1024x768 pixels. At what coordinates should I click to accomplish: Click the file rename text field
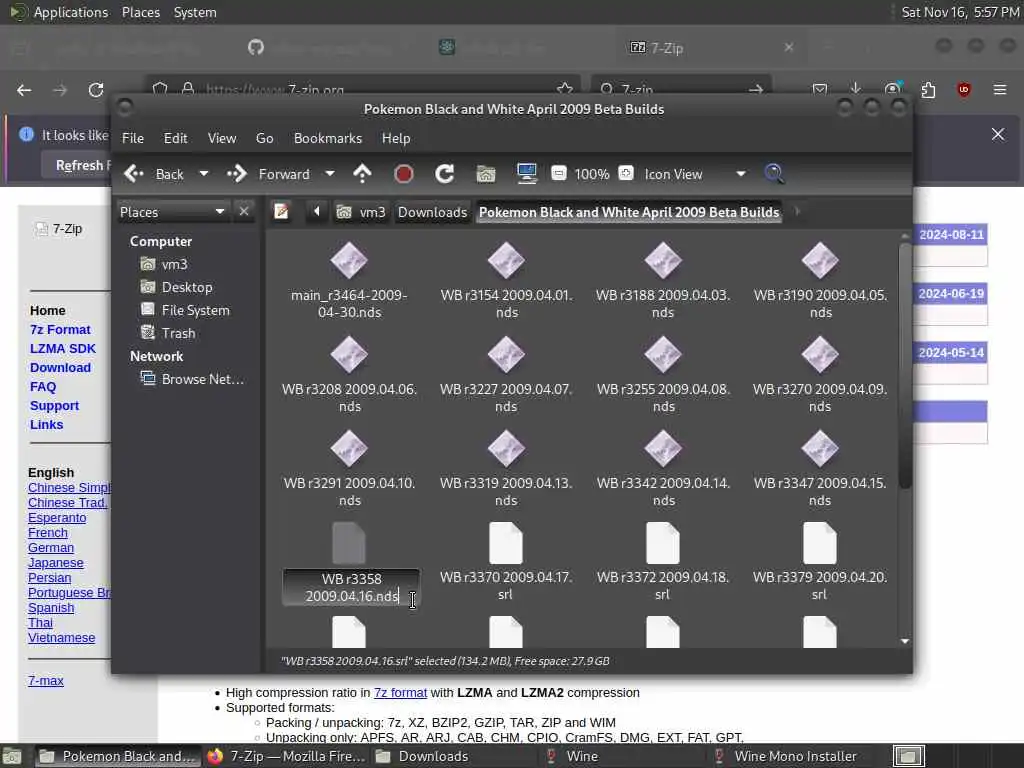point(351,587)
